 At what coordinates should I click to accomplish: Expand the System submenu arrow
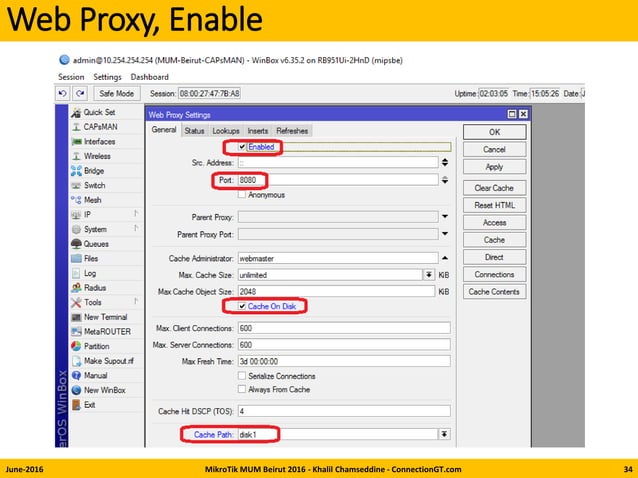pyautogui.click(x=136, y=228)
